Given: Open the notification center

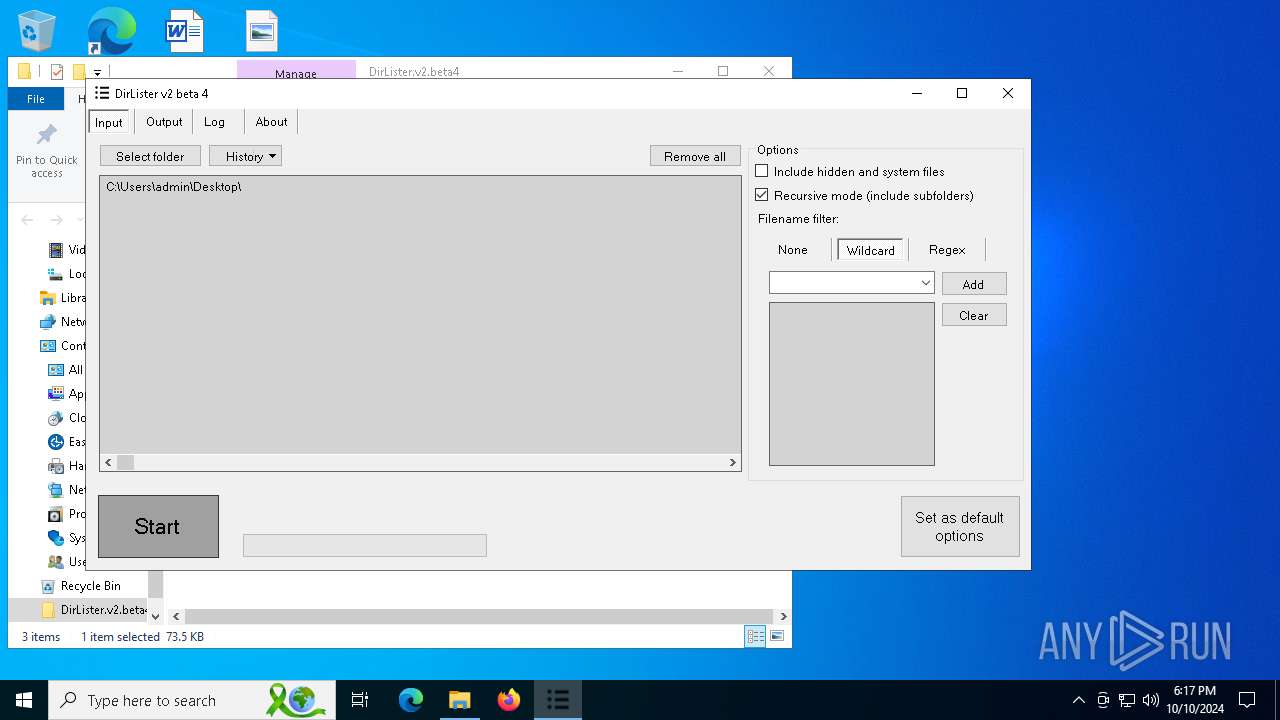Looking at the screenshot, I should coord(1247,700).
